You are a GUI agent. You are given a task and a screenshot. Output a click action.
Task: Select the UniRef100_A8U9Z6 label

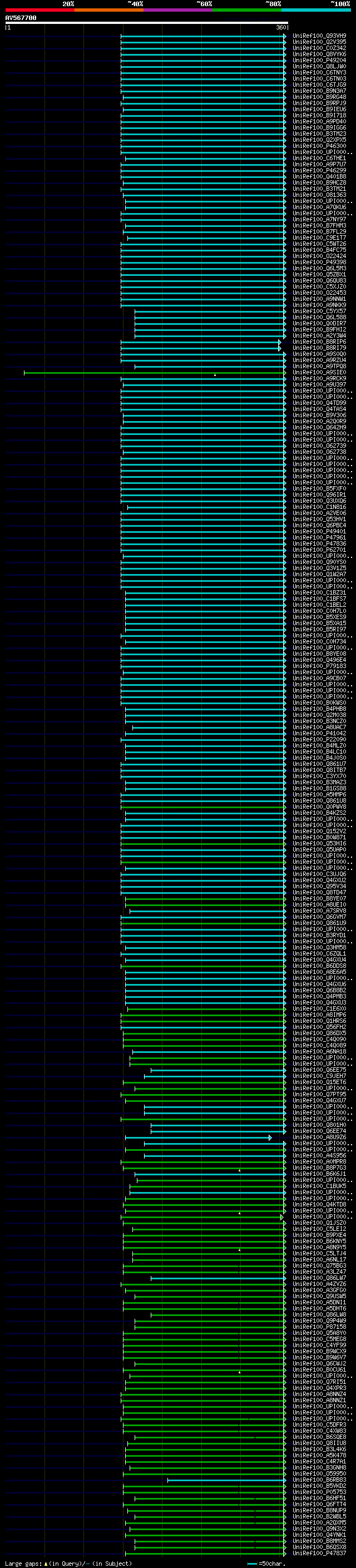(x=319, y=1137)
